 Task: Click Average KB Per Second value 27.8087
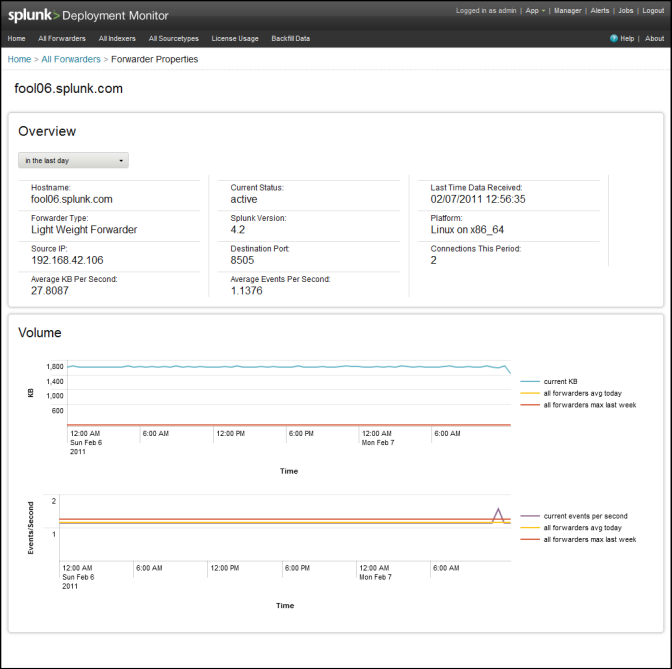50,291
